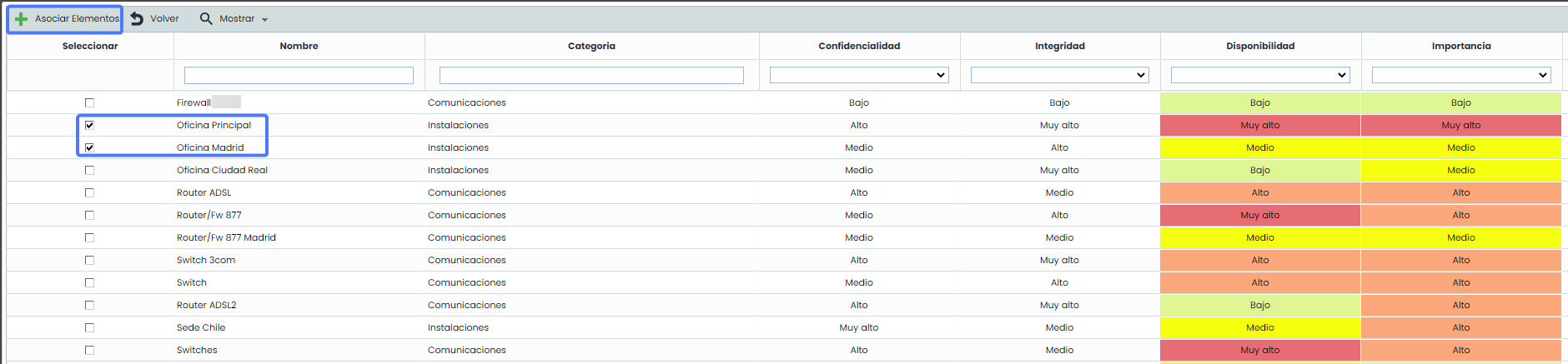Click the Volver button label
The image size is (1568, 364).
coord(164,18)
